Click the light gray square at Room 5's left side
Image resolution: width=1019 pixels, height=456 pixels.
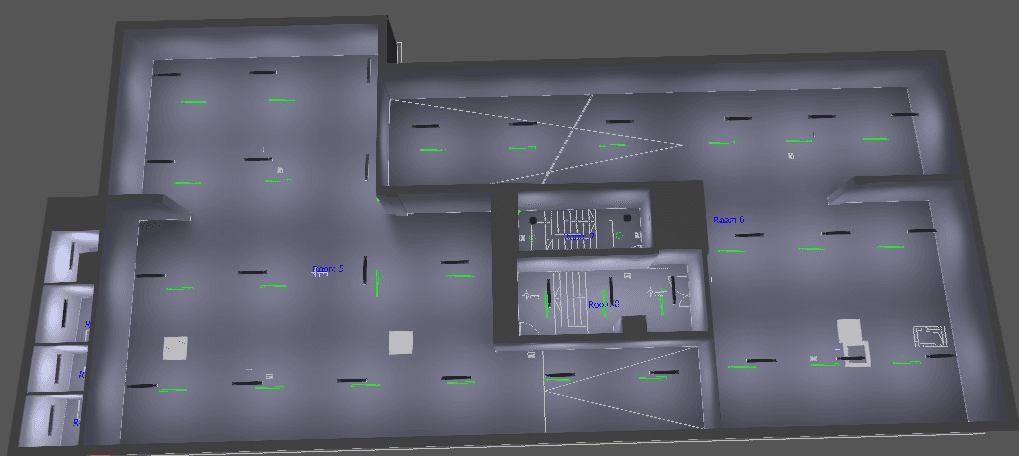coord(175,347)
